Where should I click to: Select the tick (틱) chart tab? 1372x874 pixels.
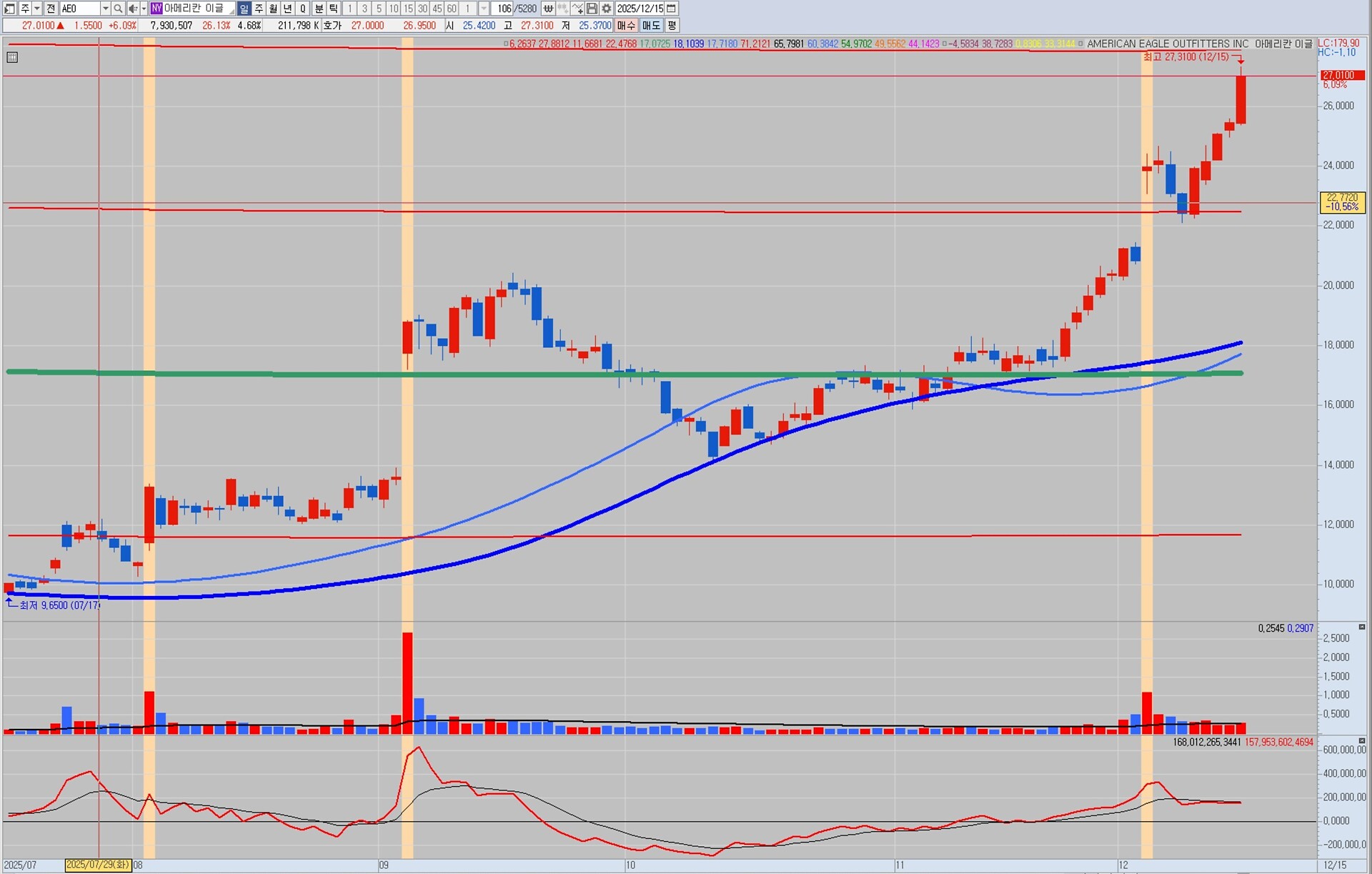pos(333,9)
